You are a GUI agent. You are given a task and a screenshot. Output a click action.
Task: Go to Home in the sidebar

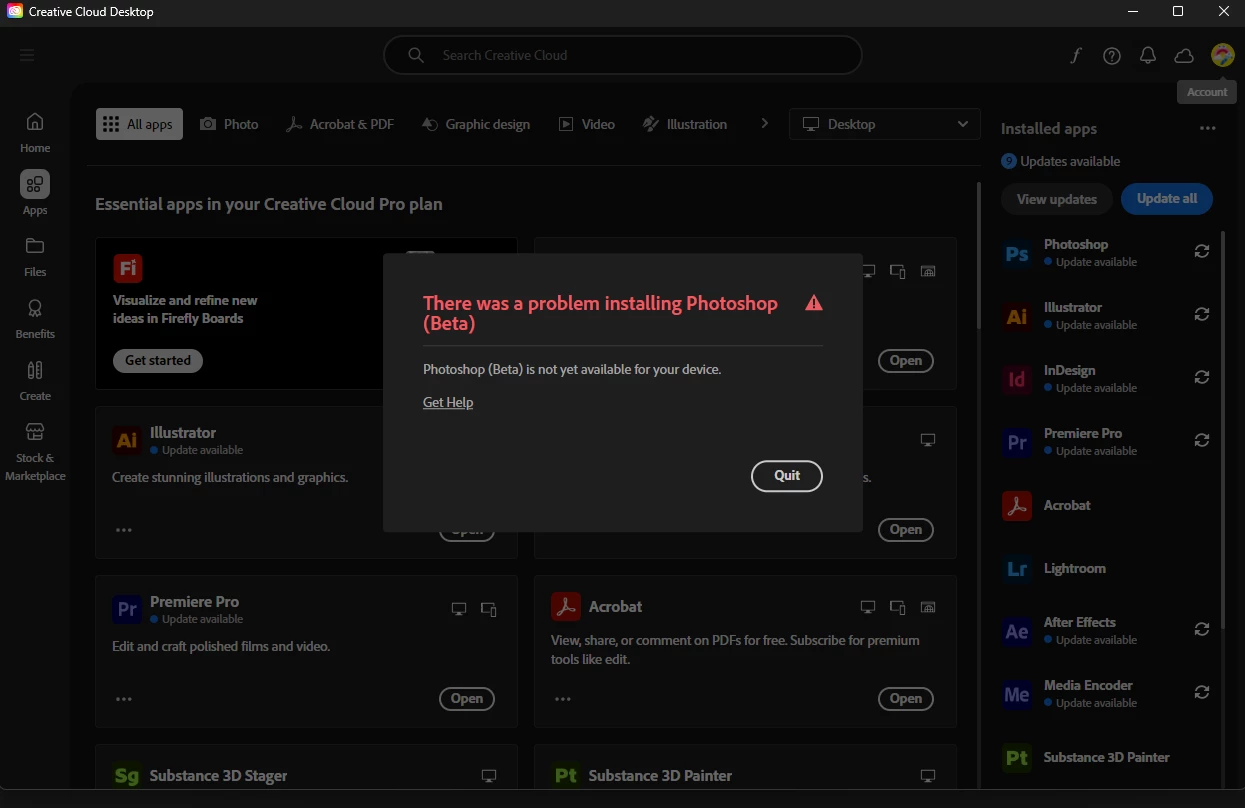[x=35, y=132]
